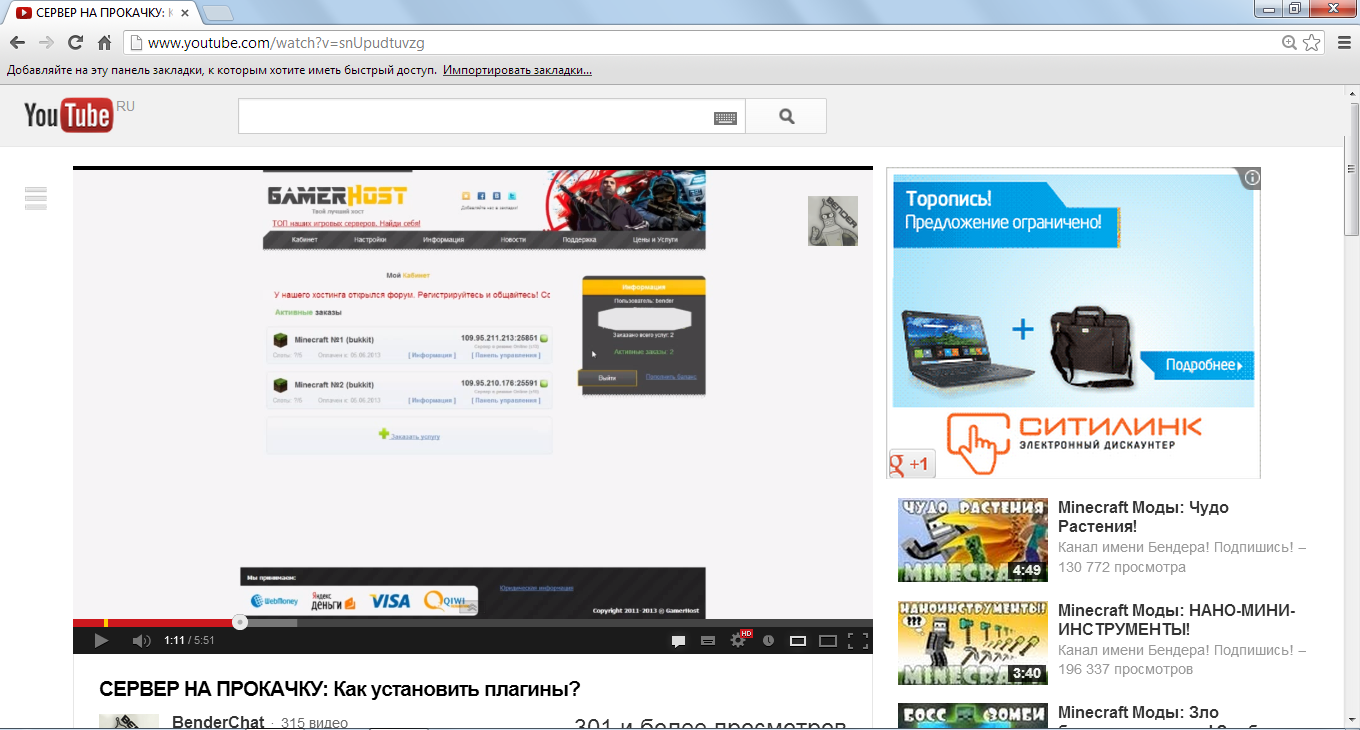This screenshot has height=730, width=1360.
Task: Switch to large player size icon
Action: coord(828,640)
